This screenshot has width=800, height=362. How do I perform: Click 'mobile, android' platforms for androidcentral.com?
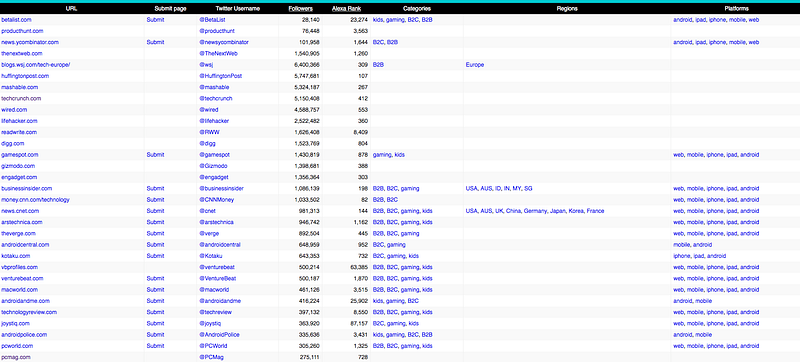[x=693, y=244]
